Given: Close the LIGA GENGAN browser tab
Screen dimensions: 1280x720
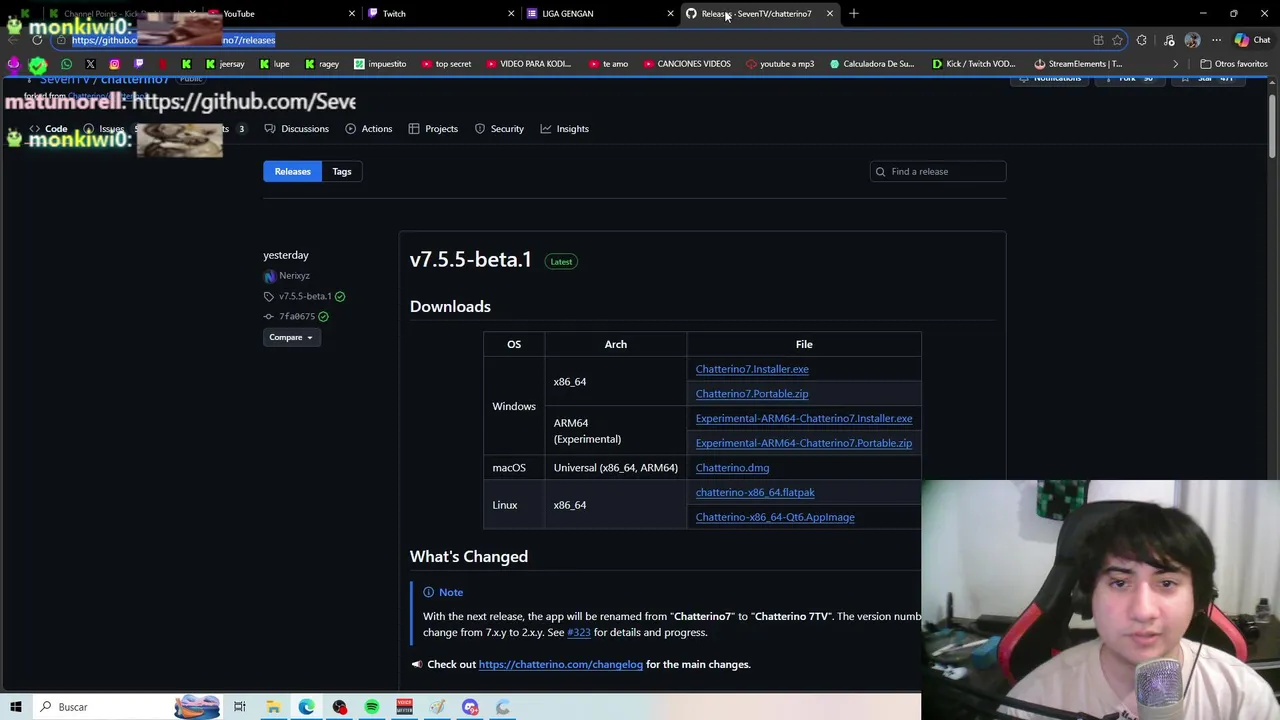Looking at the screenshot, I should [x=670, y=14].
